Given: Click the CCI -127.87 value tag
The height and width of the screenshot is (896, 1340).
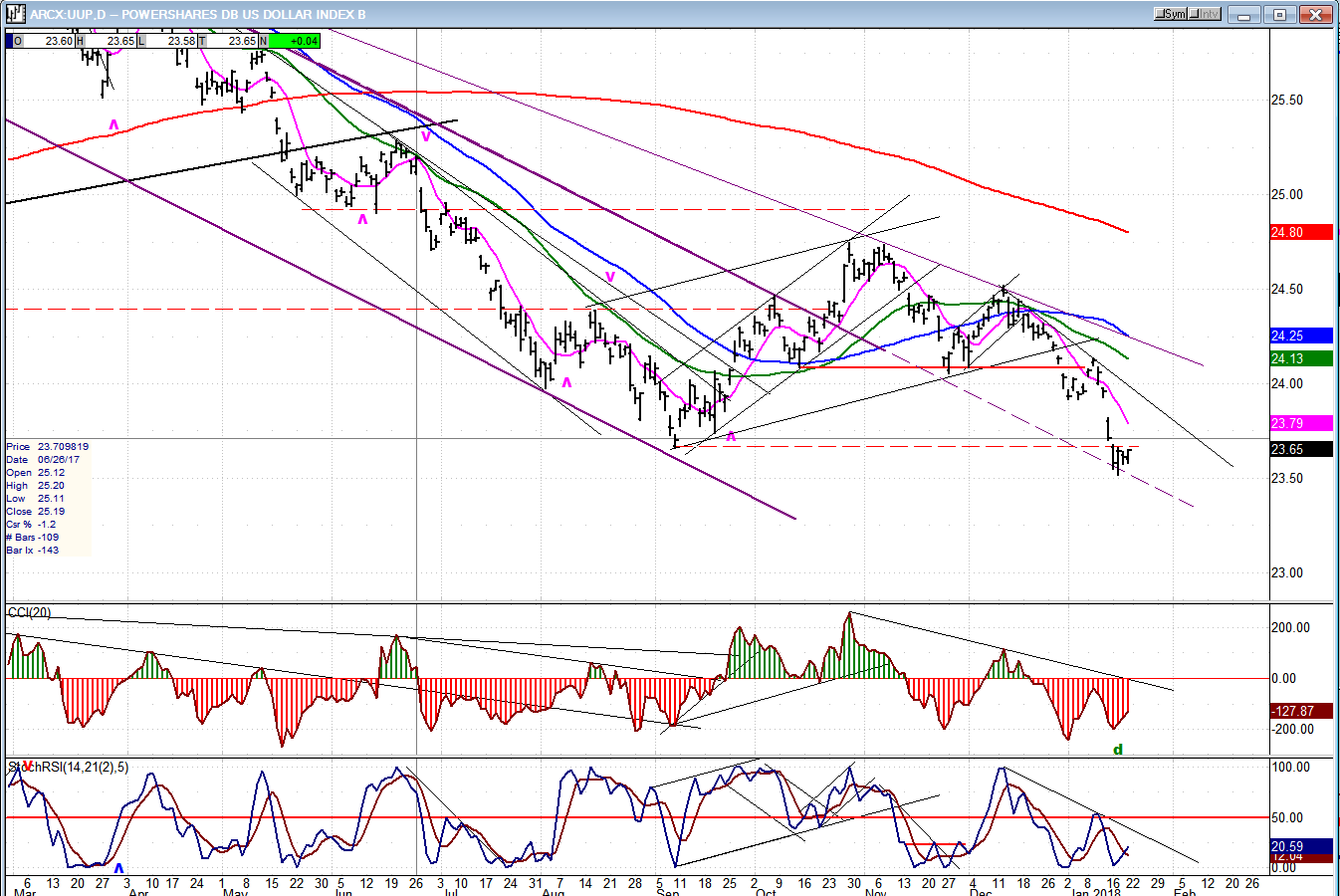Looking at the screenshot, I should tap(1300, 711).
